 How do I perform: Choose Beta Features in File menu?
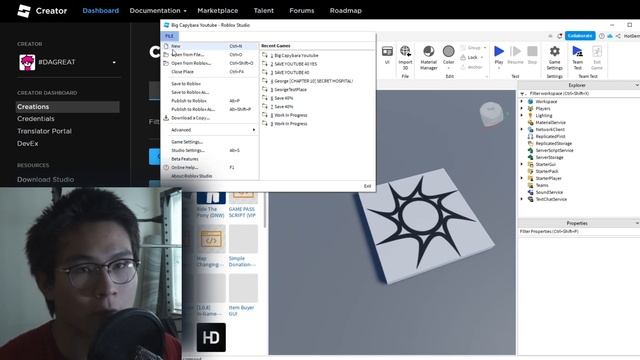pos(210,159)
